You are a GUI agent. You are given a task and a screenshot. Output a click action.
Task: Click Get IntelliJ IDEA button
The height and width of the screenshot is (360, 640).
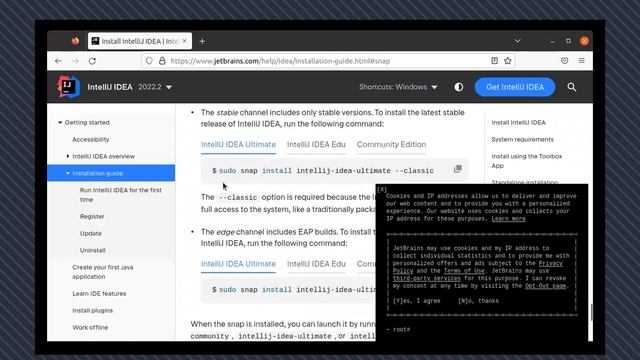[515, 87]
